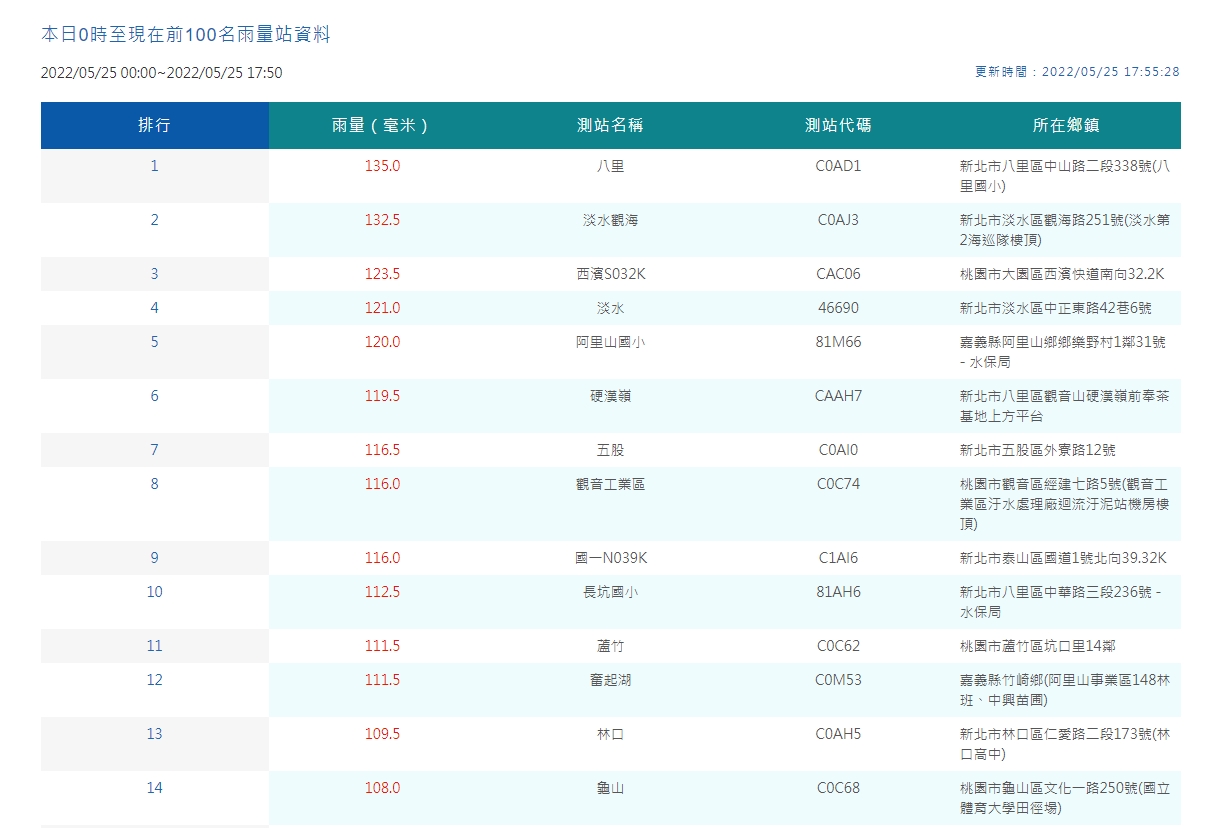Click station name 五股
The width and height of the screenshot is (1225, 828).
pyautogui.click(x=610, y=450)
